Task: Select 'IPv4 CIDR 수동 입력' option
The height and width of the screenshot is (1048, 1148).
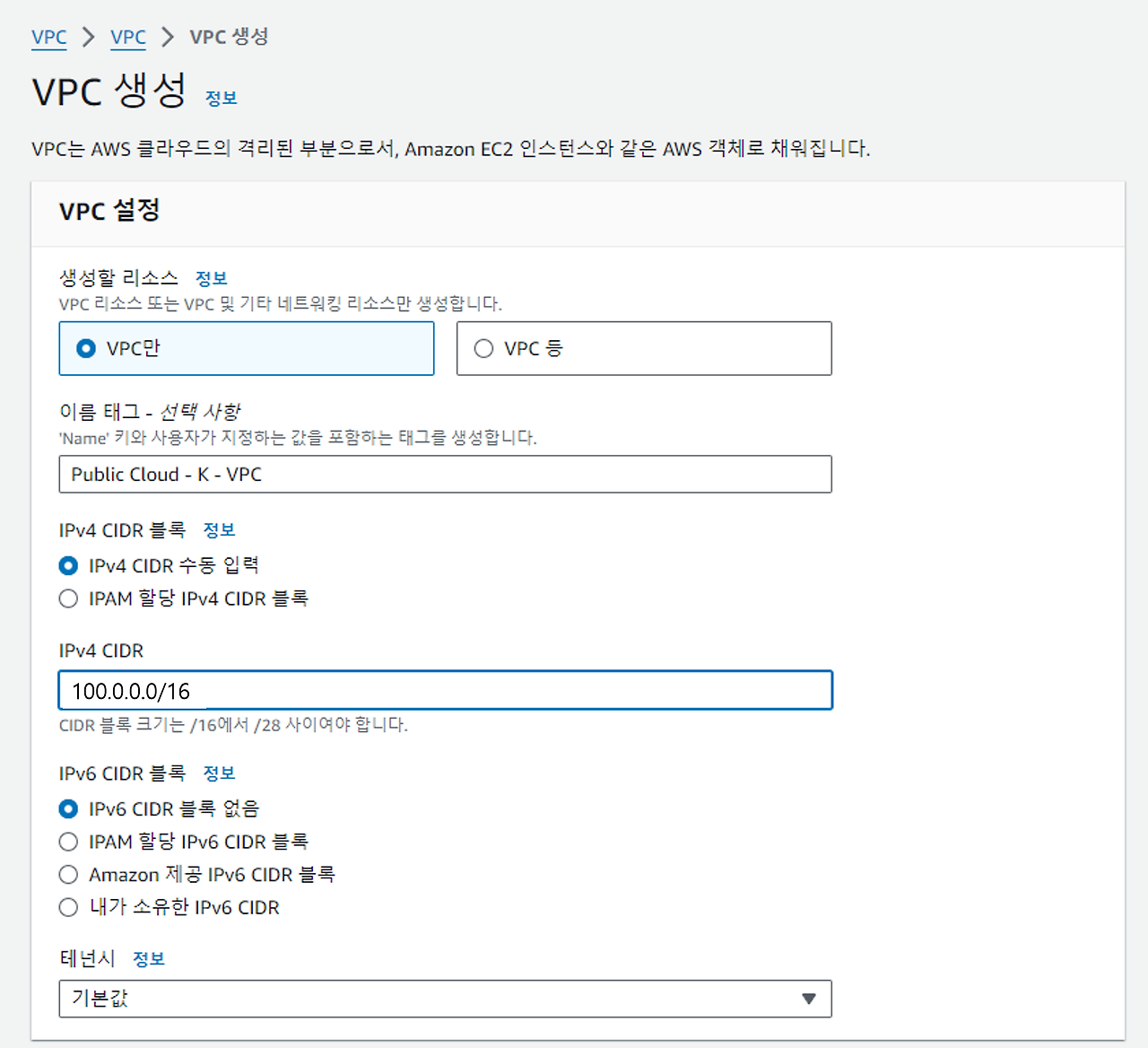Action: click(68, 565)
